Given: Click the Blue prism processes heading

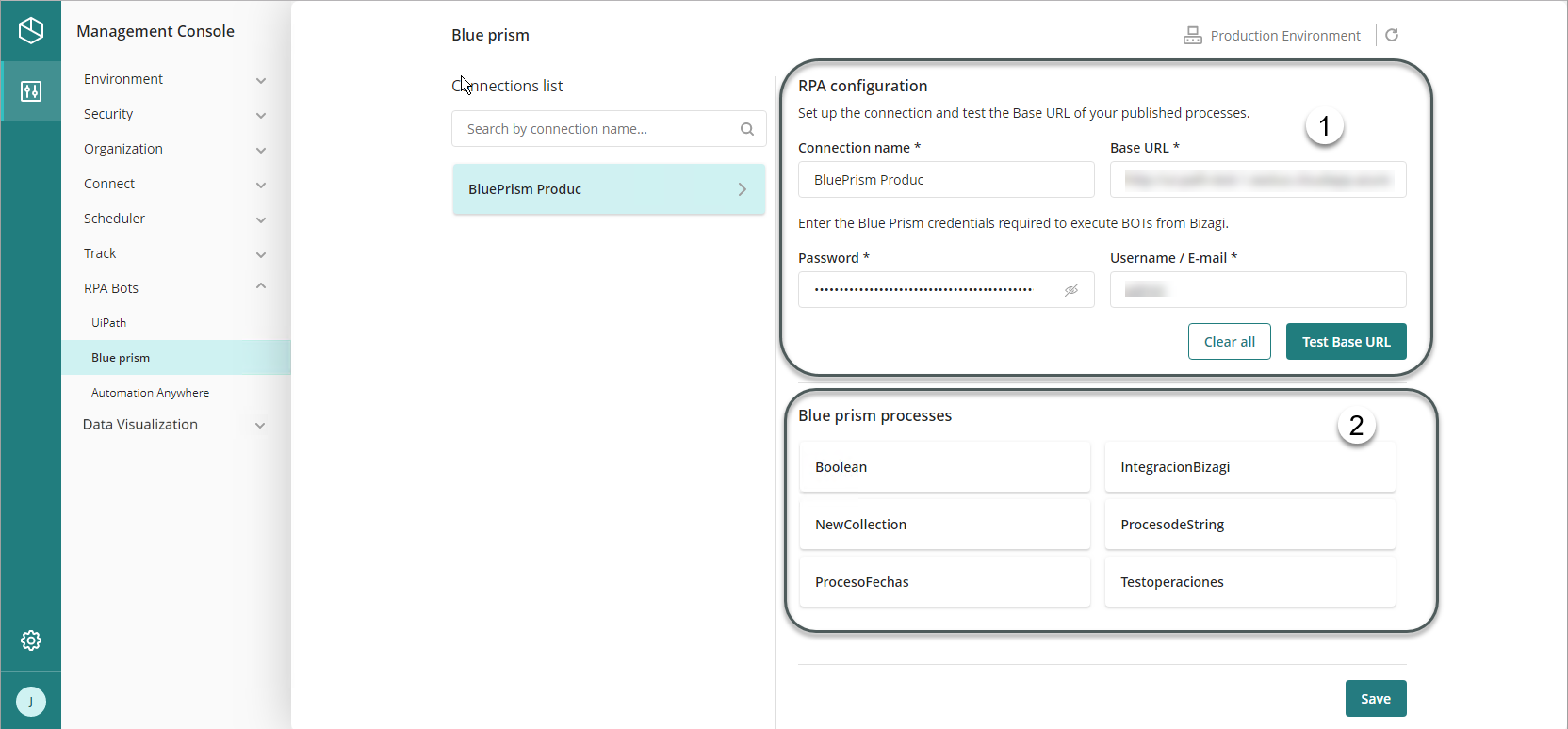Looking at the screenshot, I should pos(875,415).
